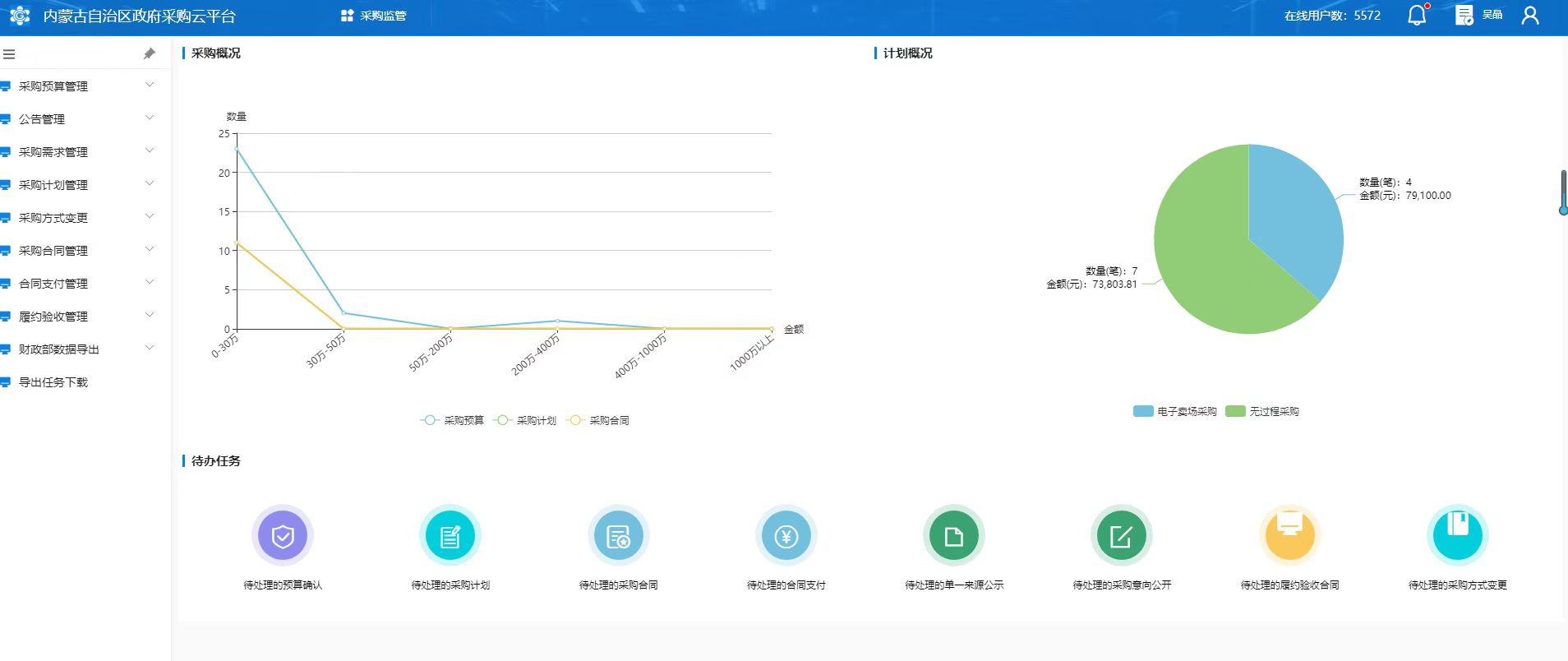Click the 待处理的预算确认 label
Viewport: 1568px width, 661px height.
283,585
